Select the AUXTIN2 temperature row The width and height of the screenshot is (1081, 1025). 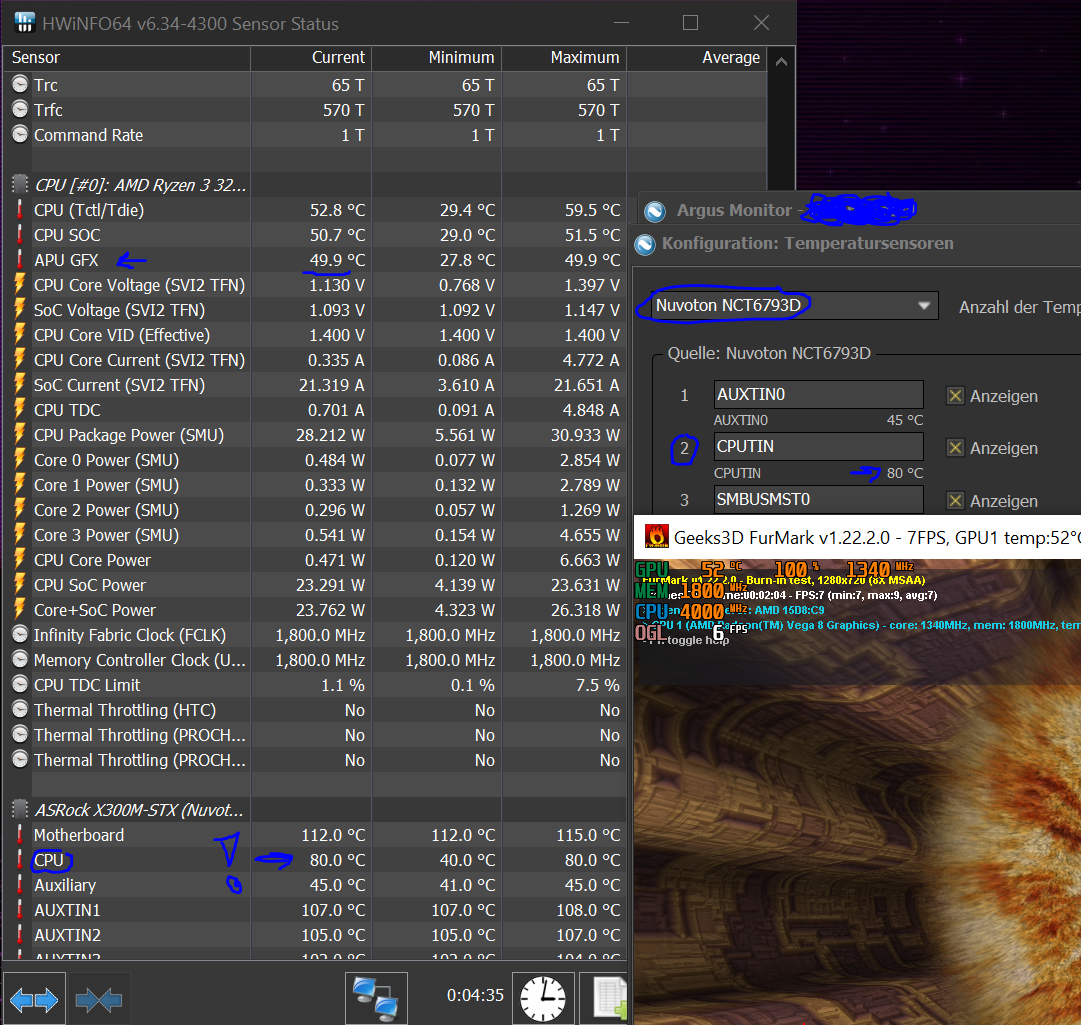(315, 935)
